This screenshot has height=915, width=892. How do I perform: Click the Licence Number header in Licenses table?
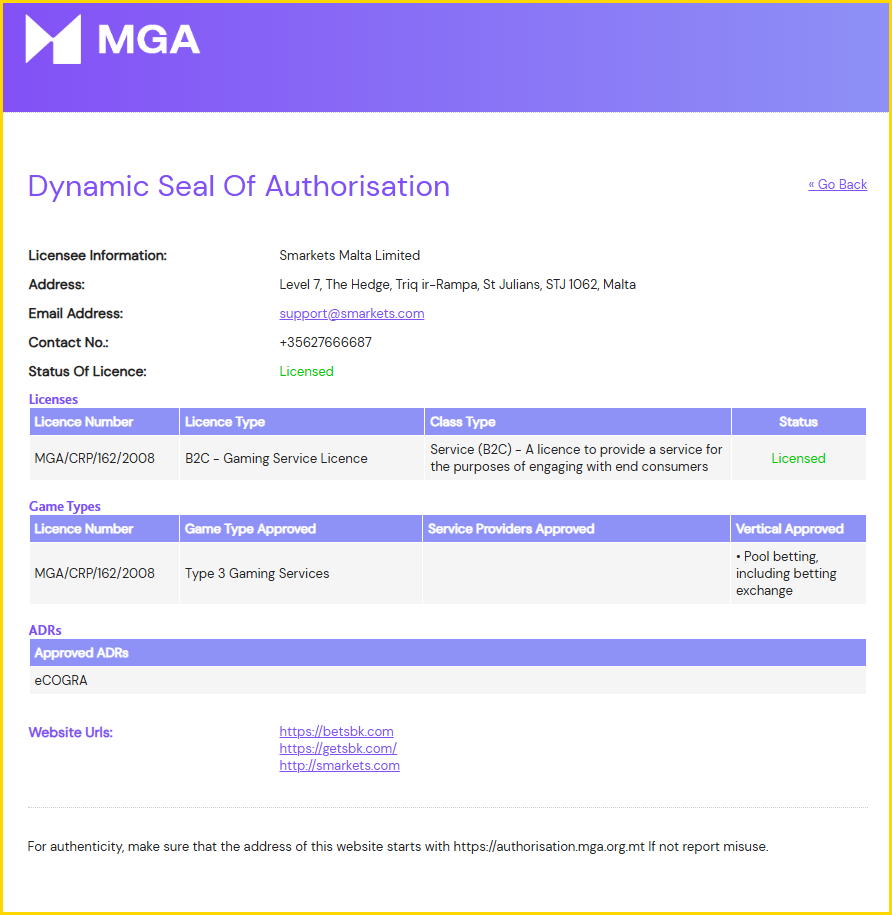[x=104, y=422]
